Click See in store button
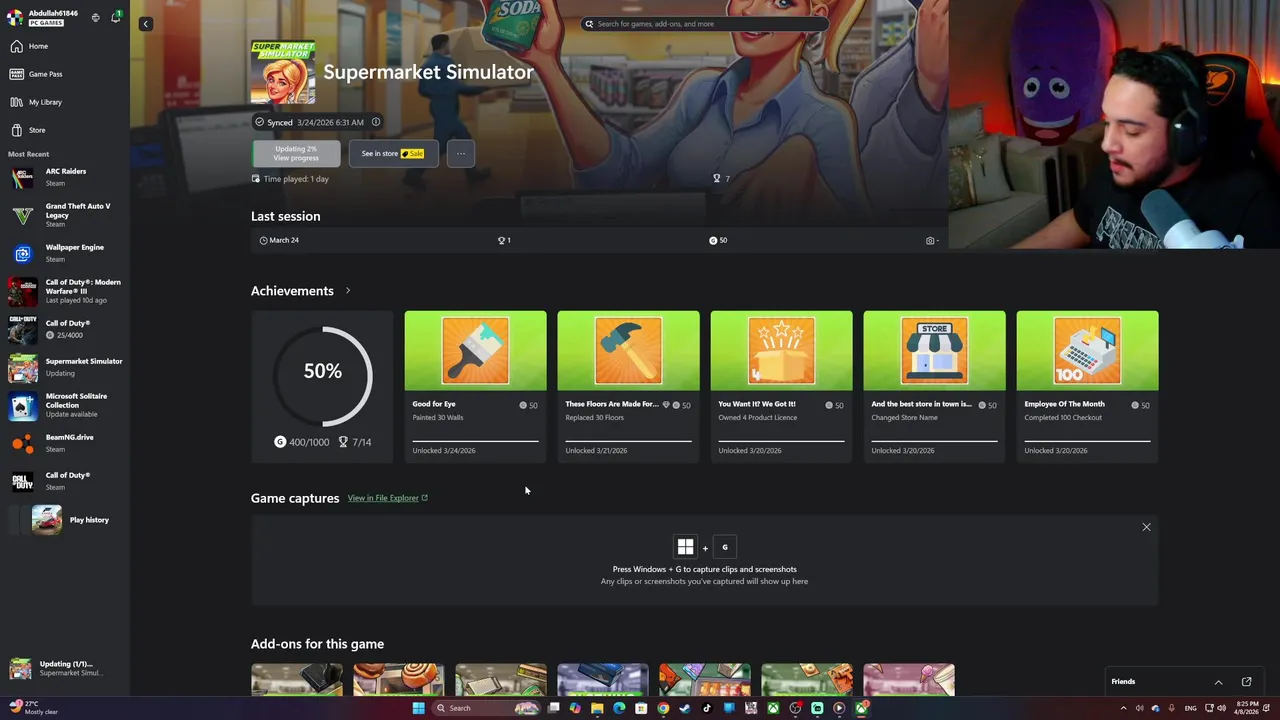This screenshot has width=1280, height=720. point(393,153)
